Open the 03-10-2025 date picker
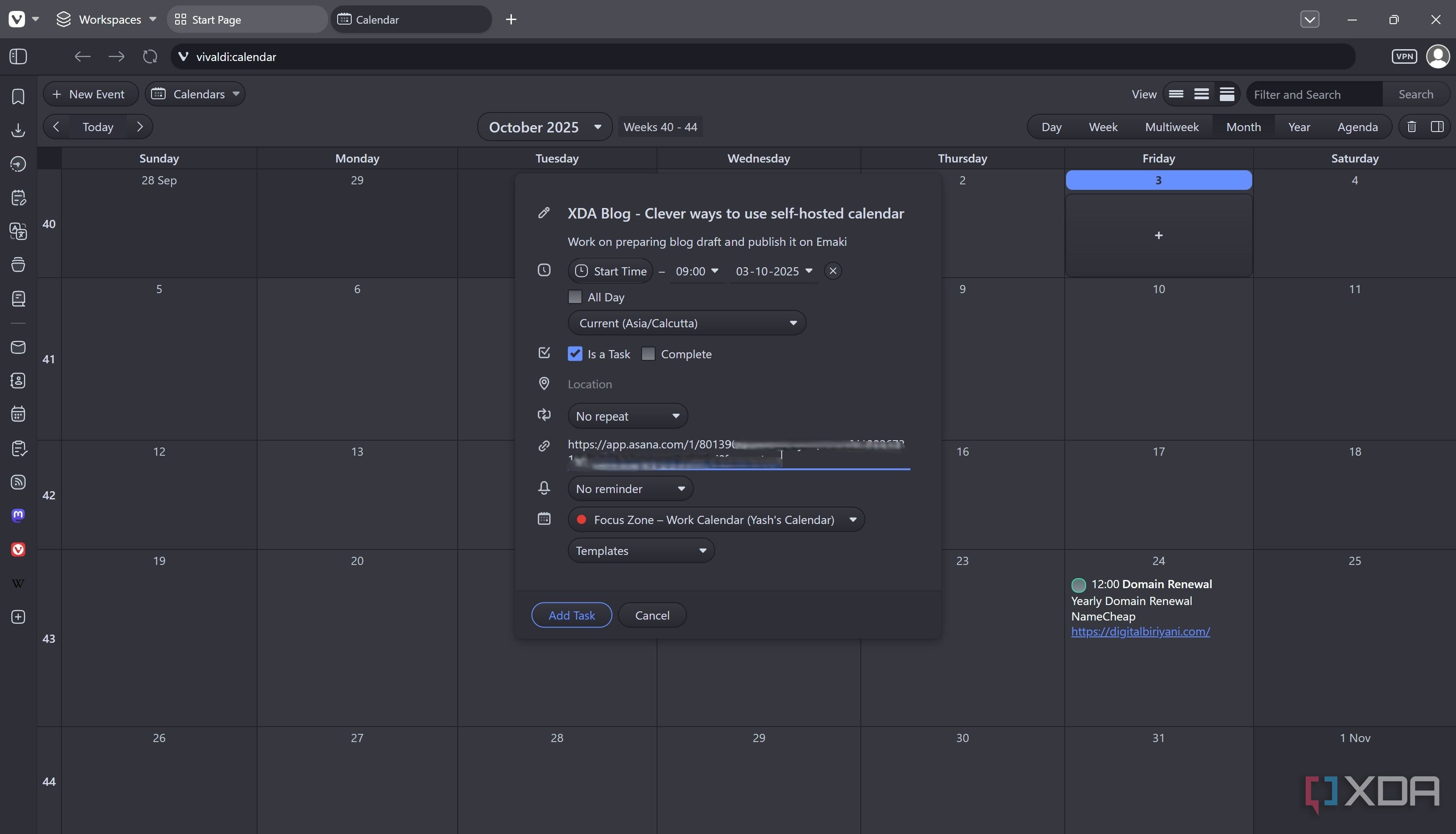The width and height of the screenshot is (1456, 834). [774, 271]
